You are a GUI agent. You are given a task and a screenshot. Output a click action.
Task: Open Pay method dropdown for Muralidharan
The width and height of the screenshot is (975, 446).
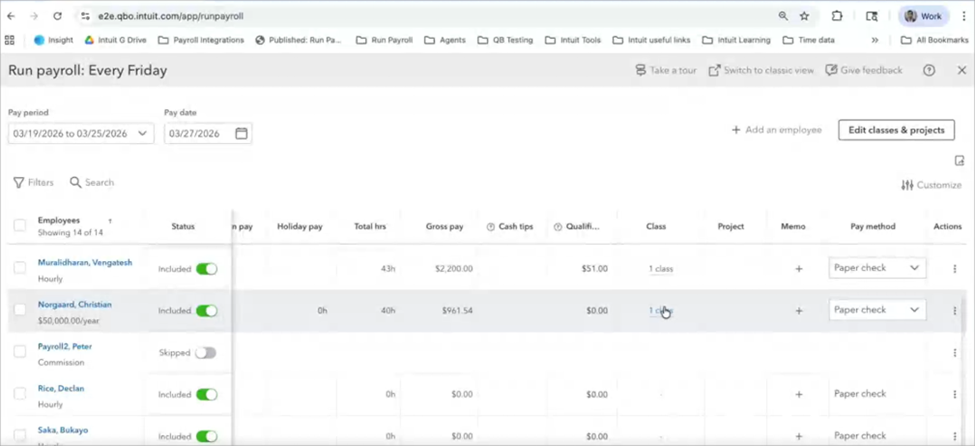click(x=877, y=268)
